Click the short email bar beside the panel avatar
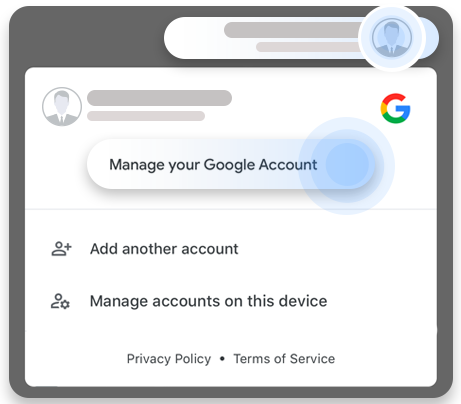461x404 pixels. click(146, 116)
